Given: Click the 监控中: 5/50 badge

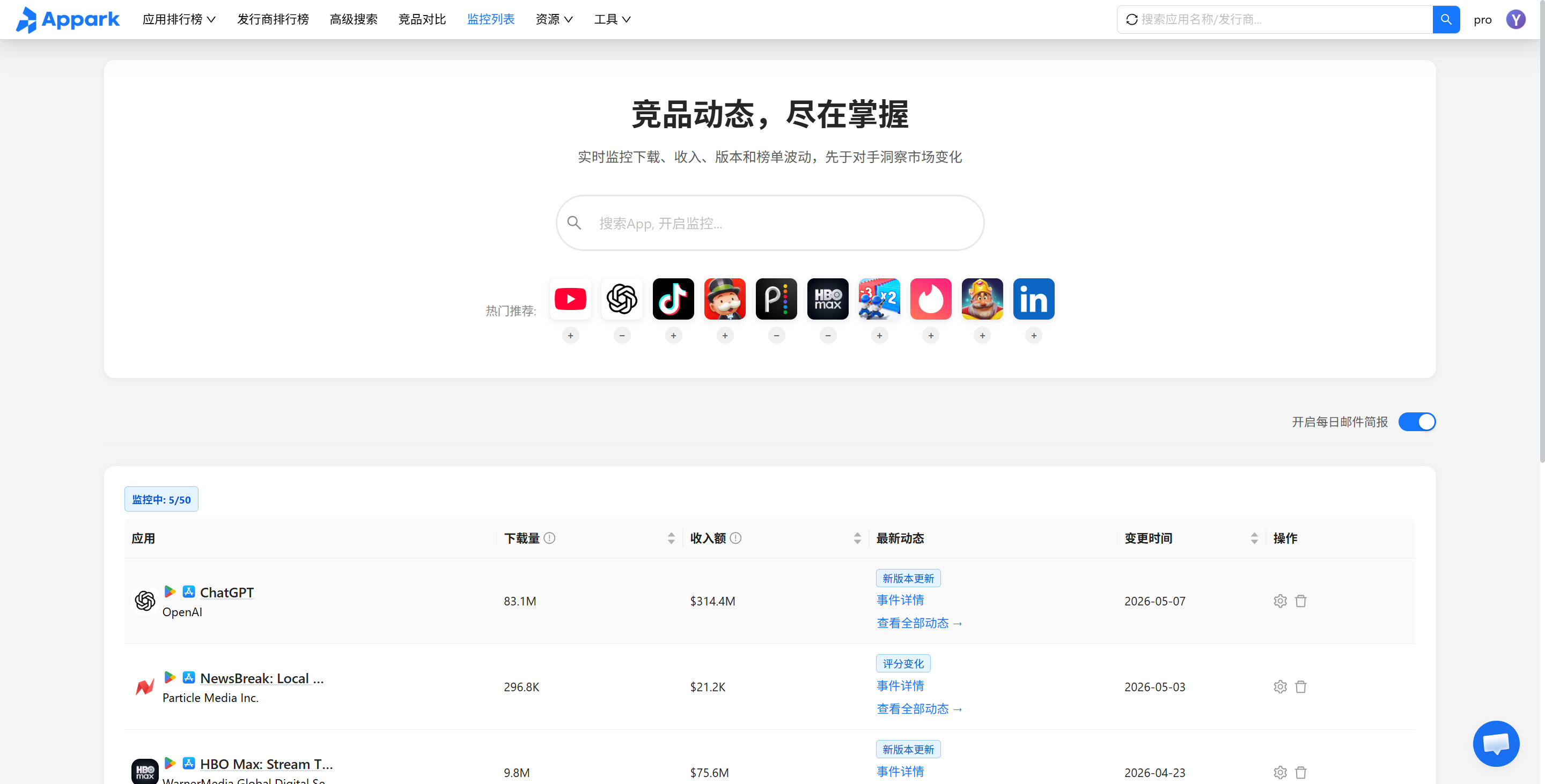Looking at the screenshot, I should [x=161, y=499].
